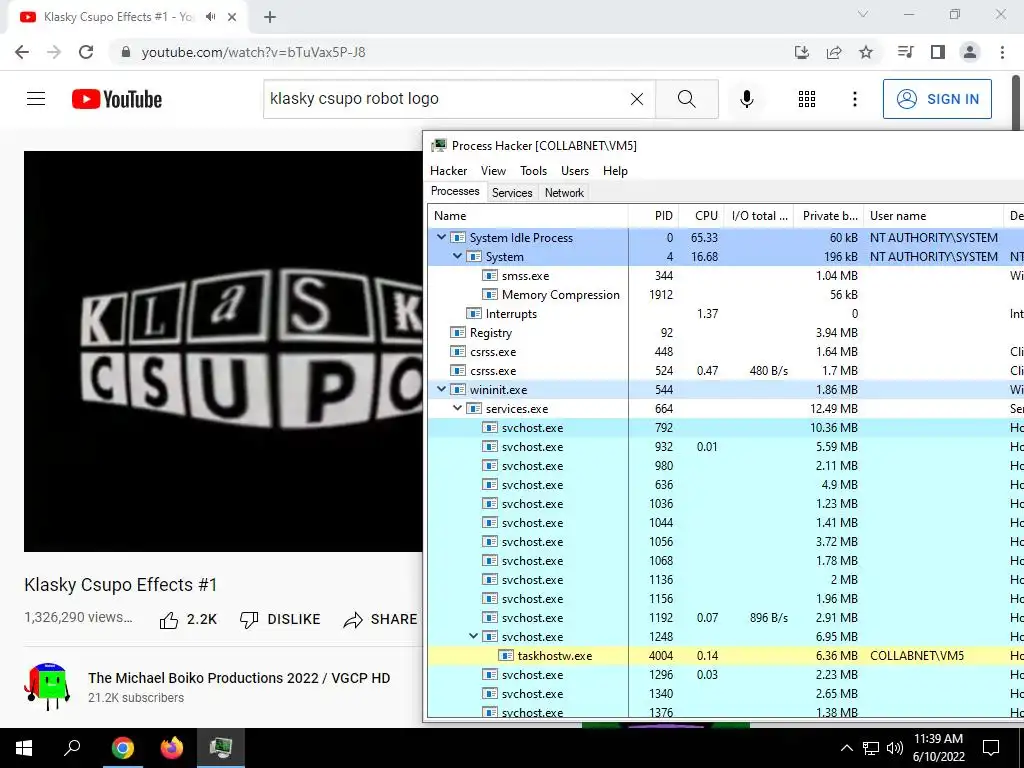Sort by the Private bytes column header

click(x=829, y=216)
